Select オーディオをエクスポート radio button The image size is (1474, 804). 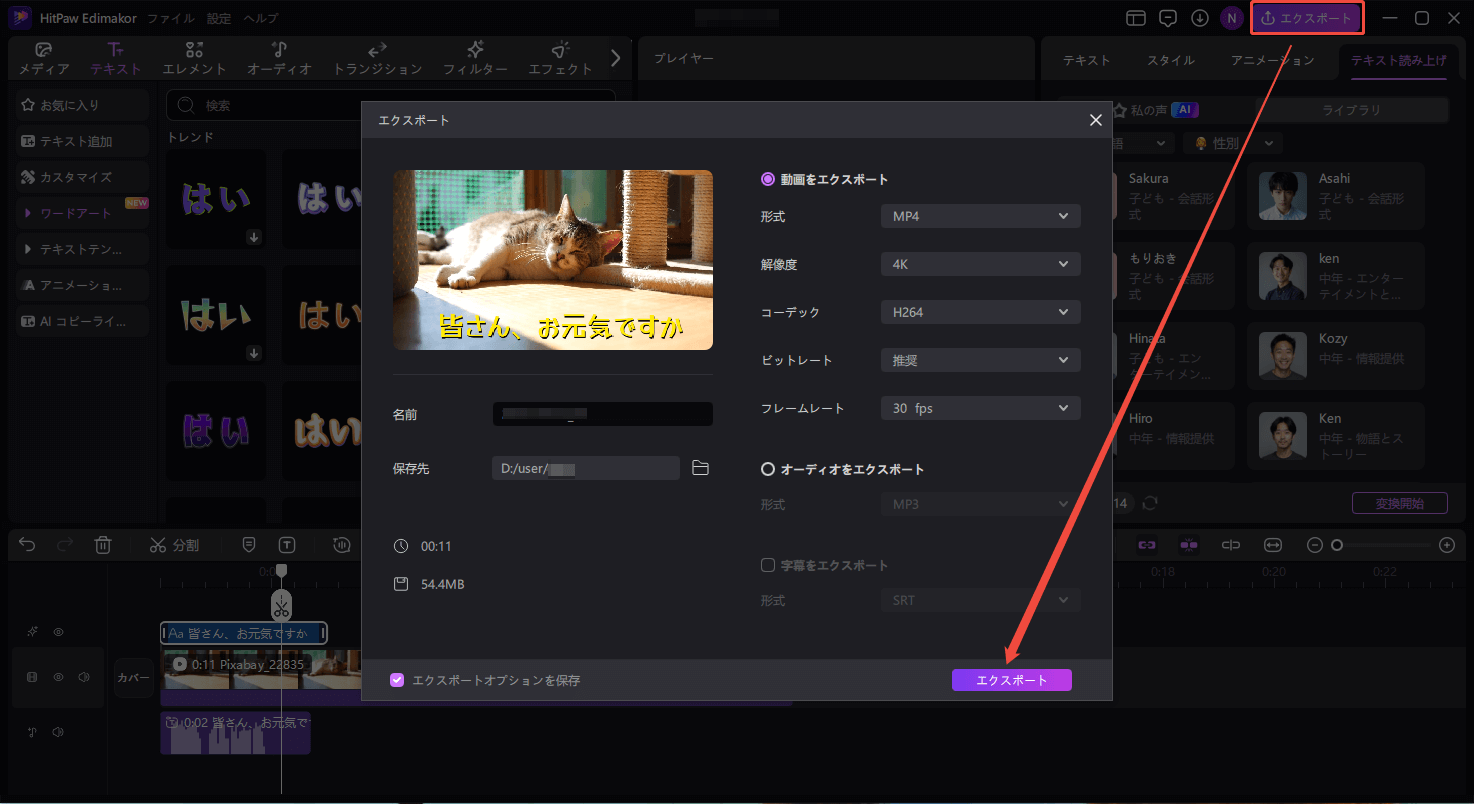coord(768,469)
